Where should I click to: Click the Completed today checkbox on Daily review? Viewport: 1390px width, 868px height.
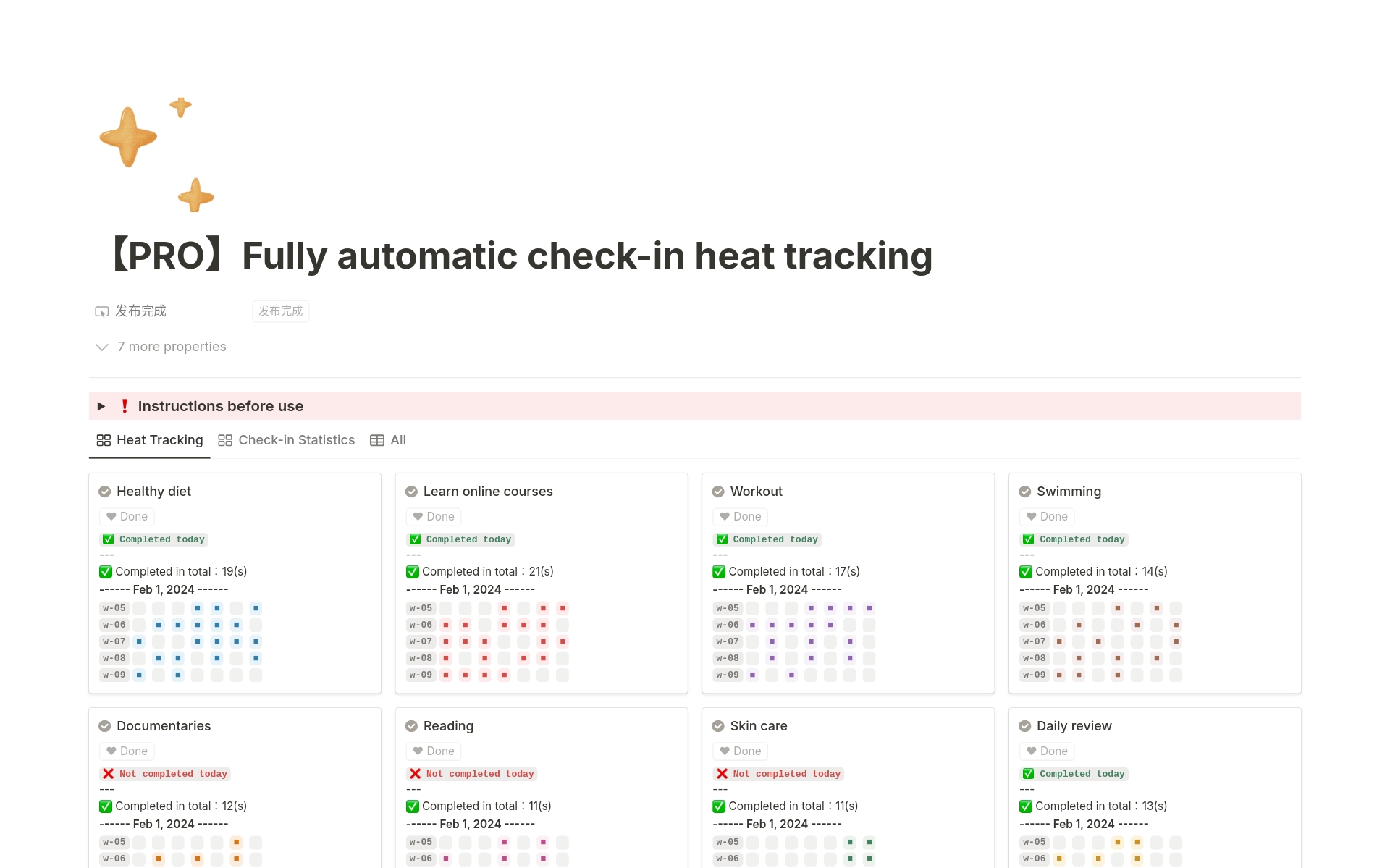pos(1027,773)
